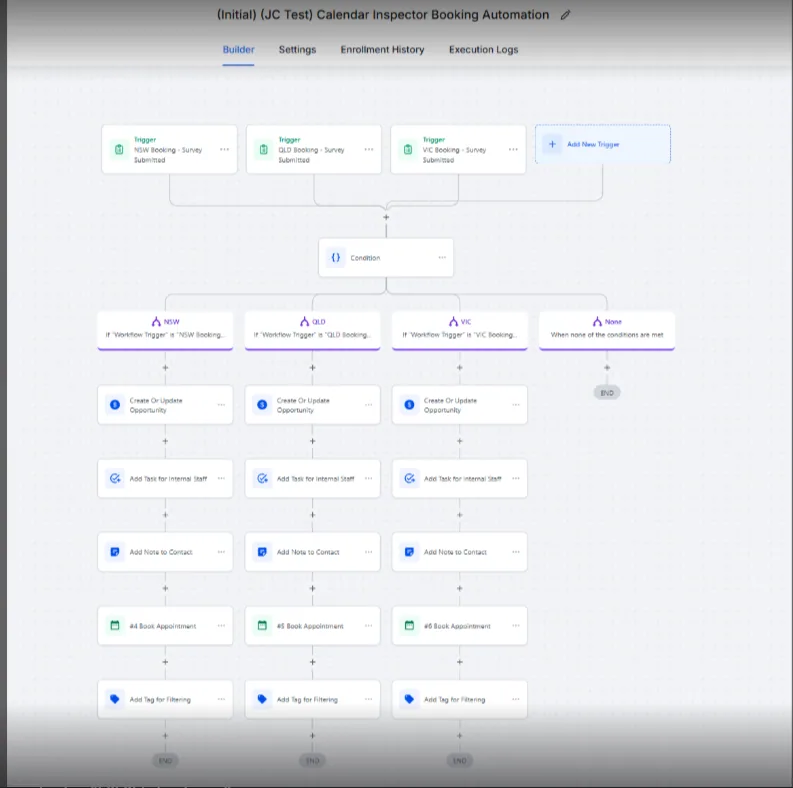Select the None branch card
The width and height of the screenshot is (793, 788).
607,330
